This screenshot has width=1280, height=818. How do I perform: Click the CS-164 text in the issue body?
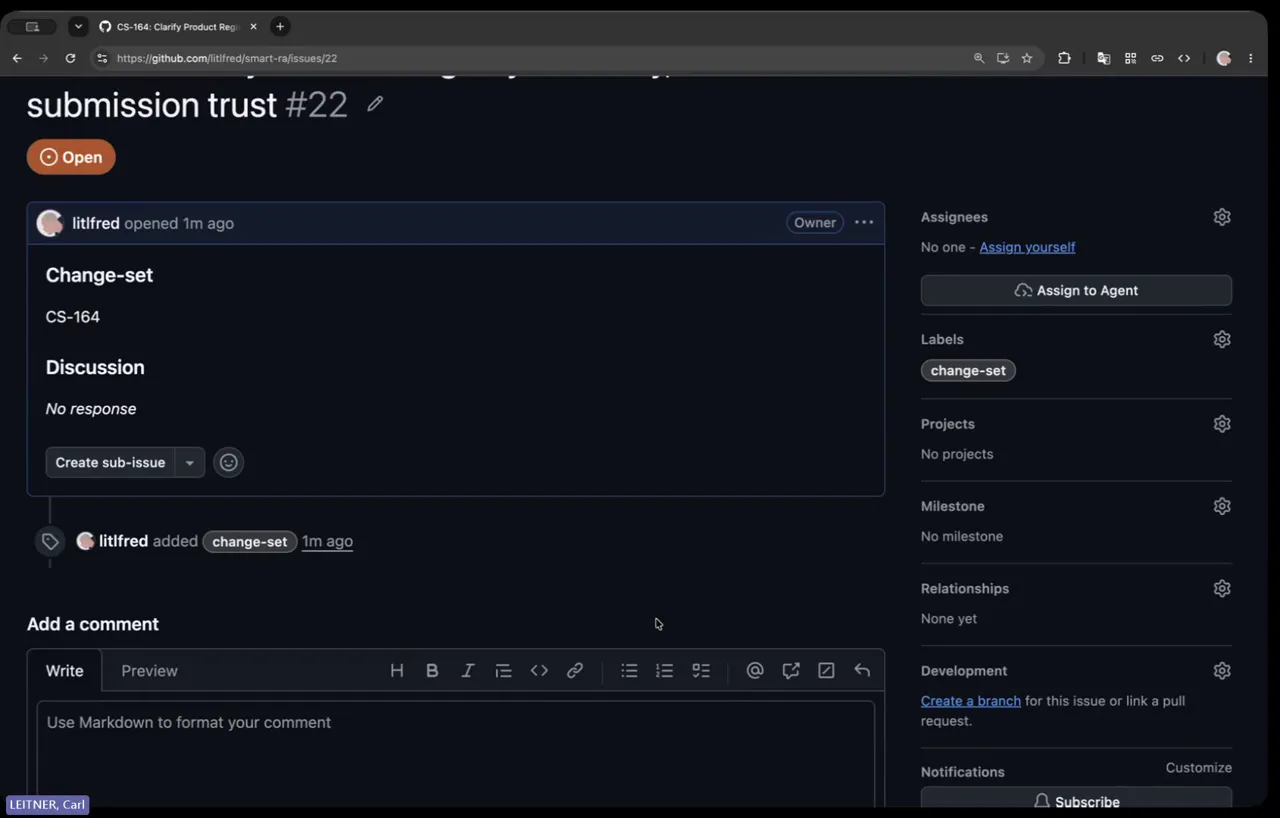(73, 317)
